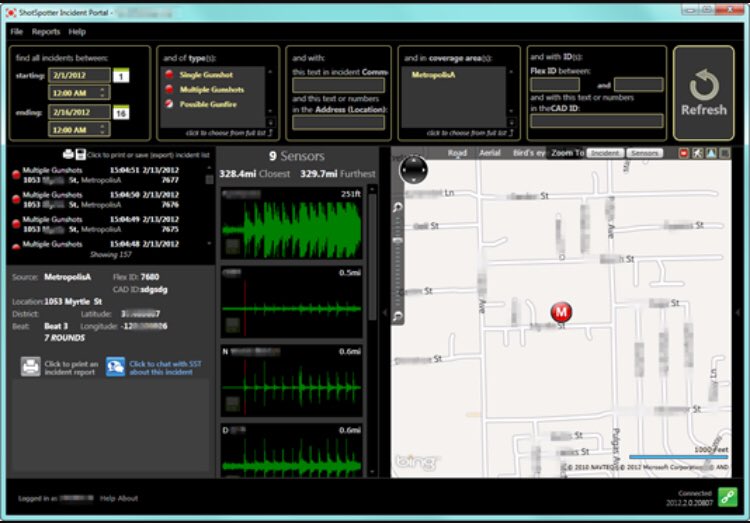Screen dimensions: 750x523
Task: Click the starting date field 2/1/2012
Action: [x=79, y=75]
